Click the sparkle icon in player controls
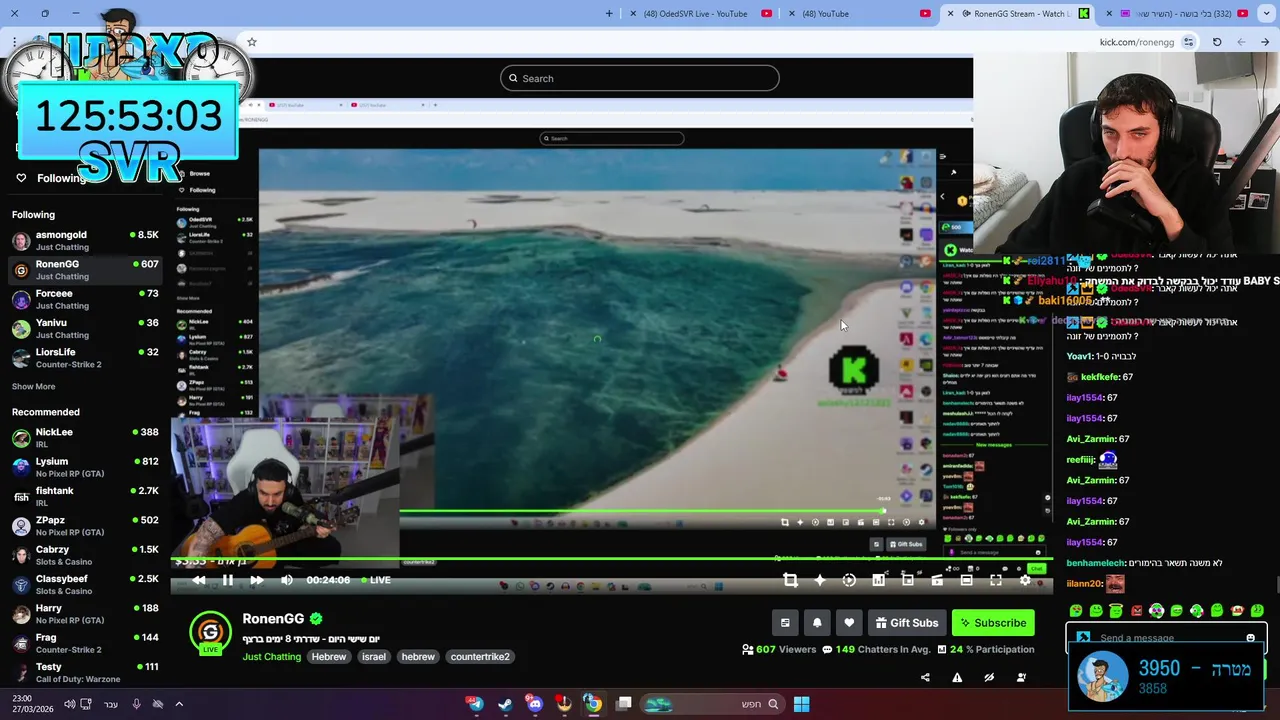1280x720 pixels. [820, 580]
